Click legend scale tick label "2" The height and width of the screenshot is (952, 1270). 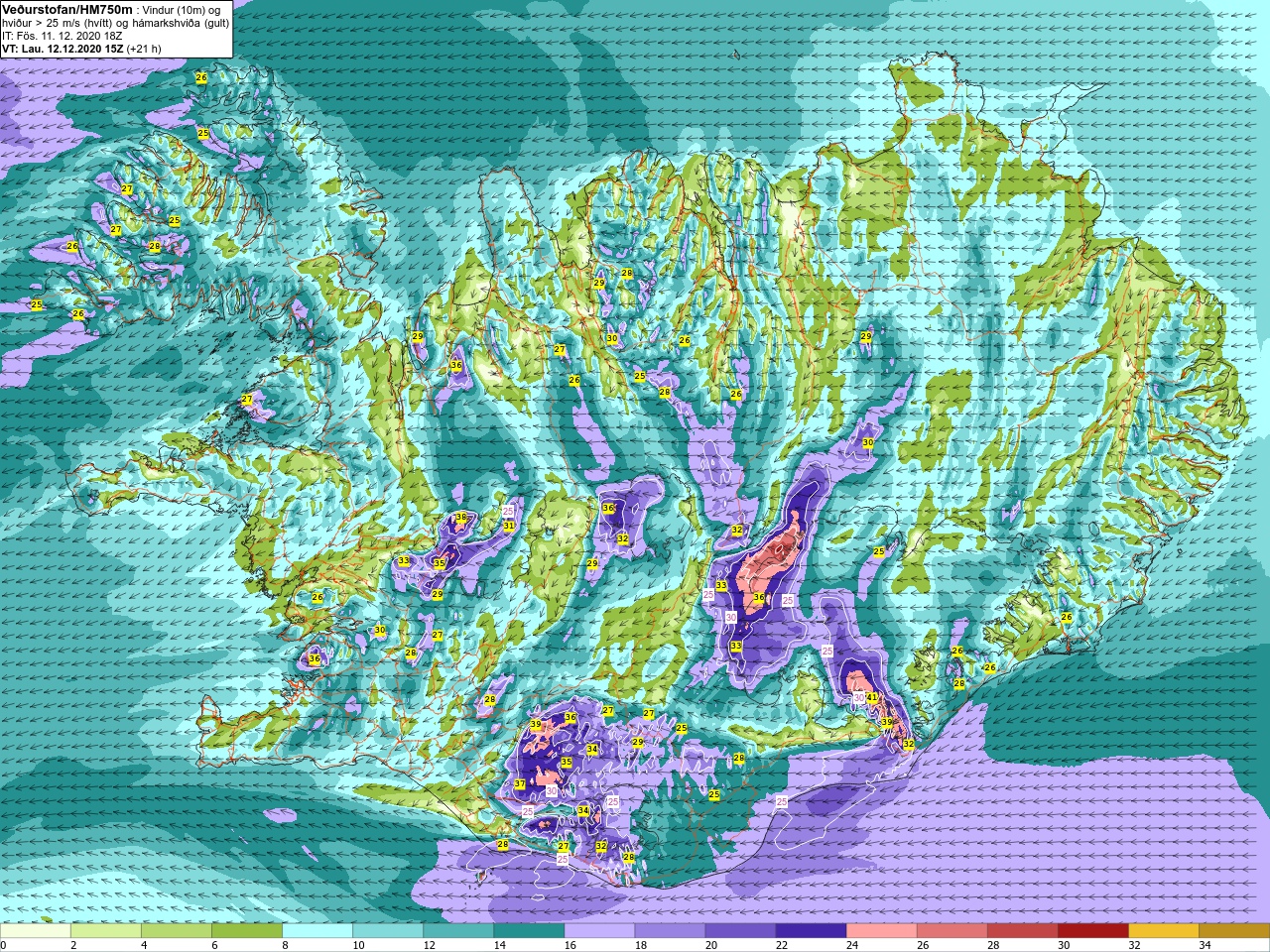pos(73,945)
